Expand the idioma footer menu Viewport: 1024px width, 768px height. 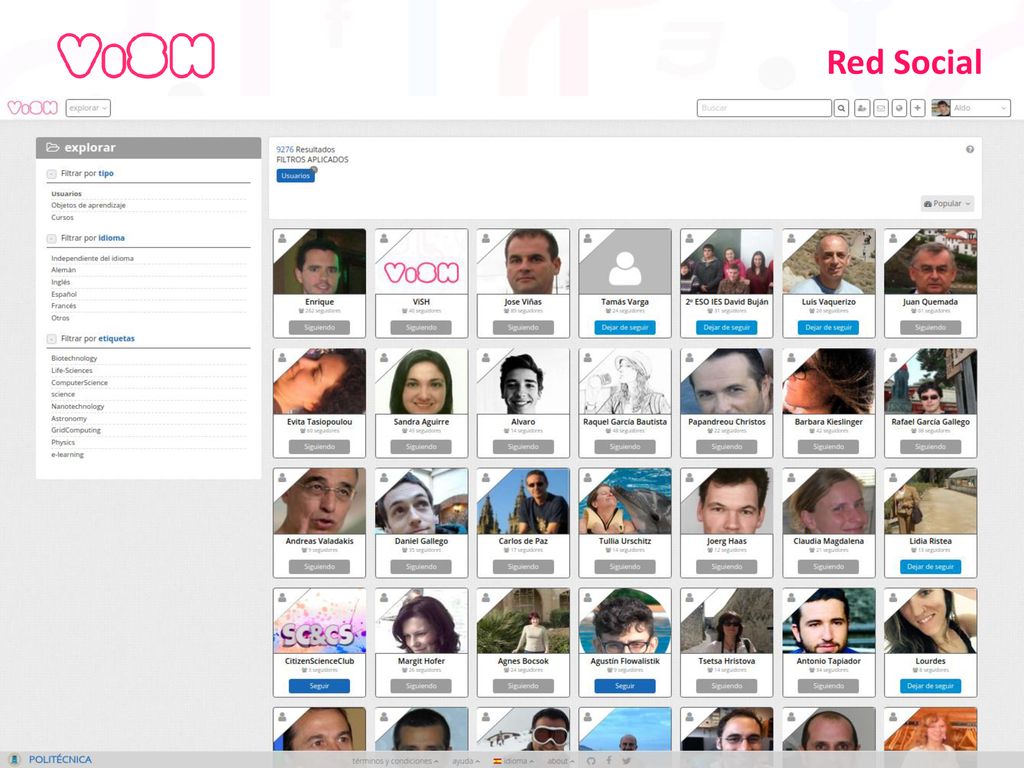513,761
